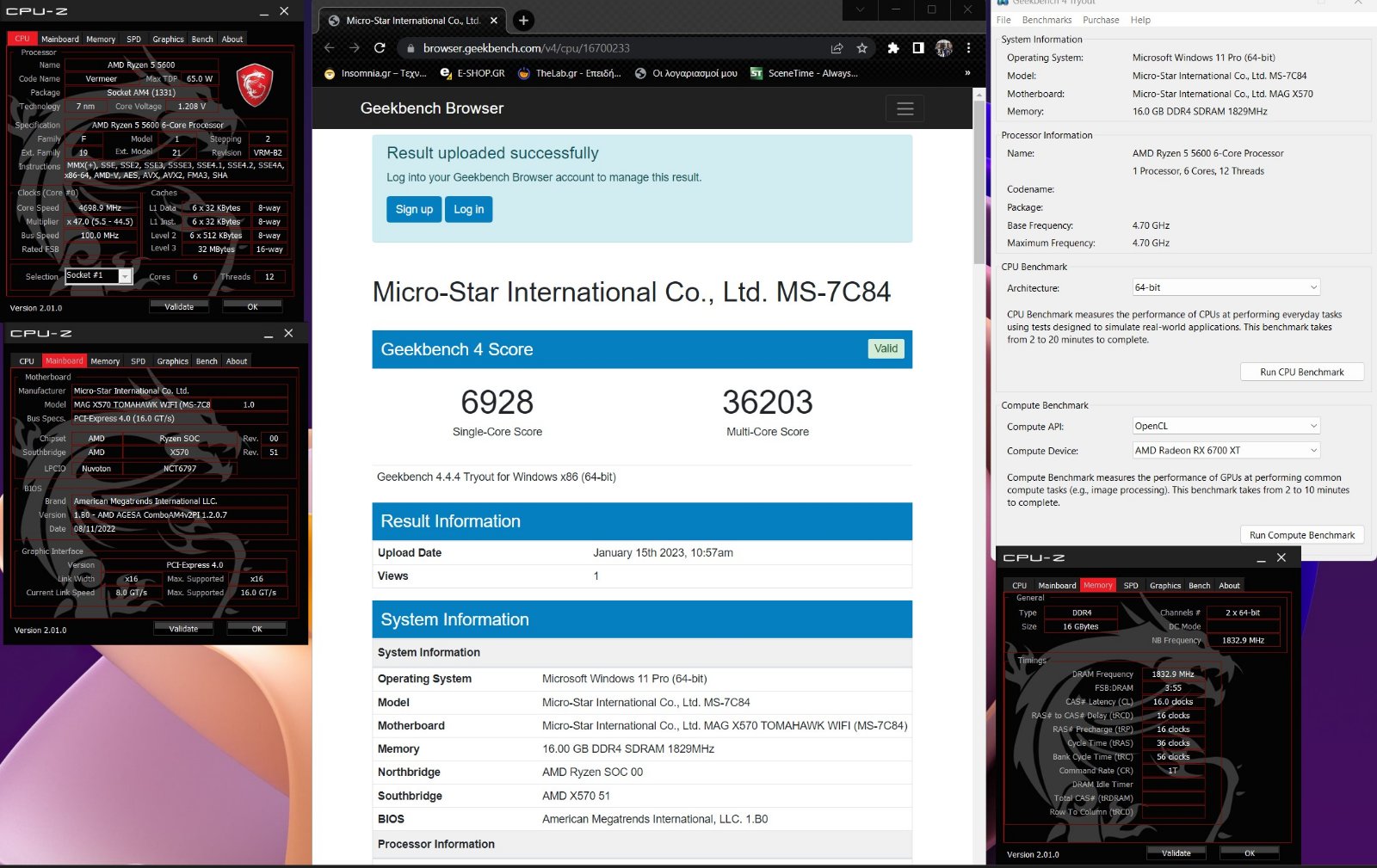Reload the Geekbench page
1377x868 pixels.
[380, 48]
